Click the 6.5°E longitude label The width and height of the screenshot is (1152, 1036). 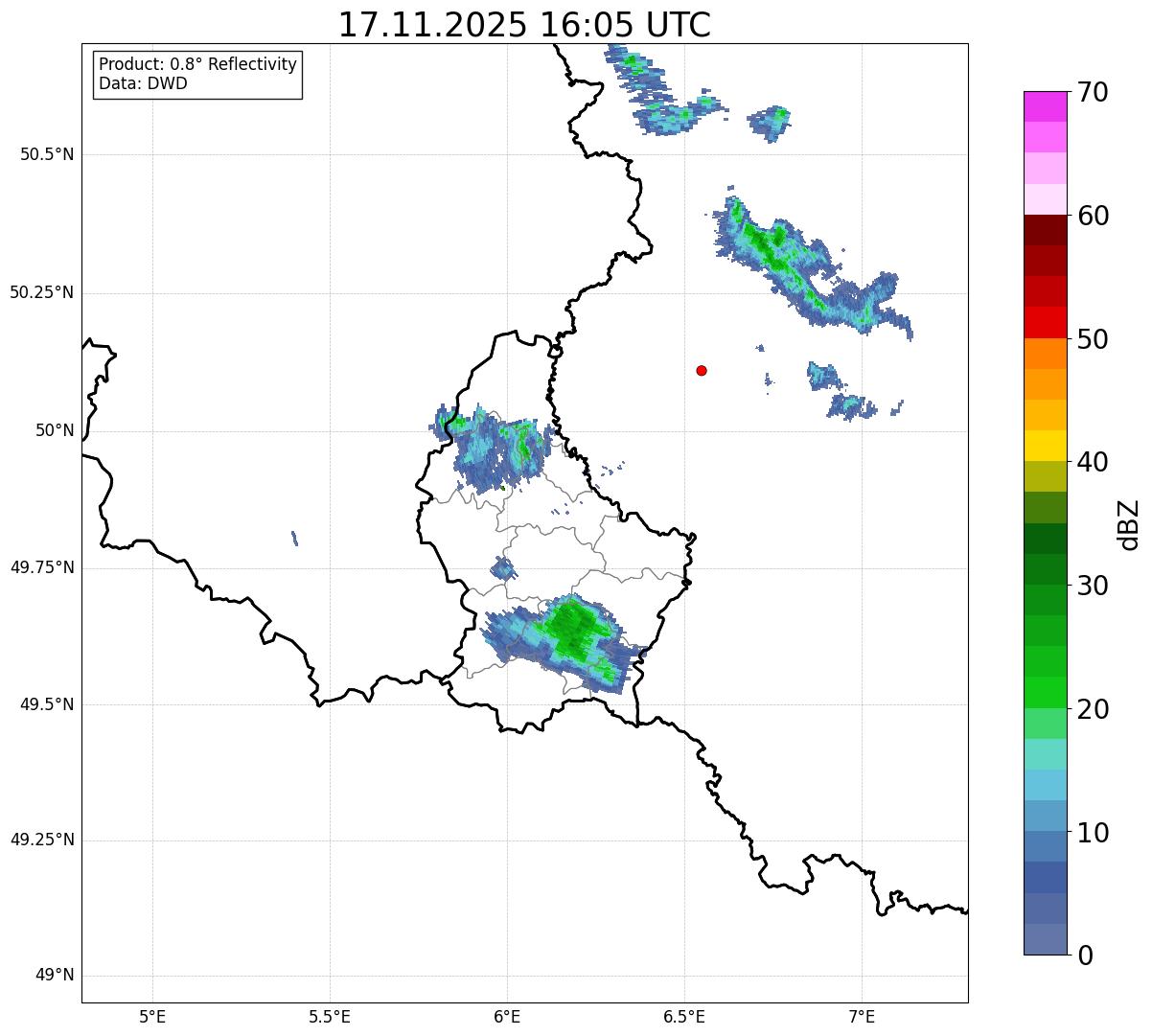tap(684, 1016)
